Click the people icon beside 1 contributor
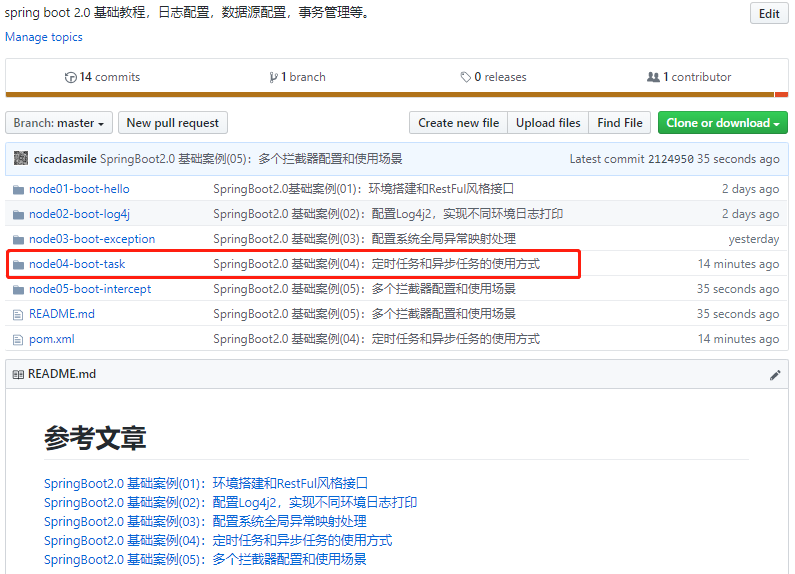 (x=653, y=77)
